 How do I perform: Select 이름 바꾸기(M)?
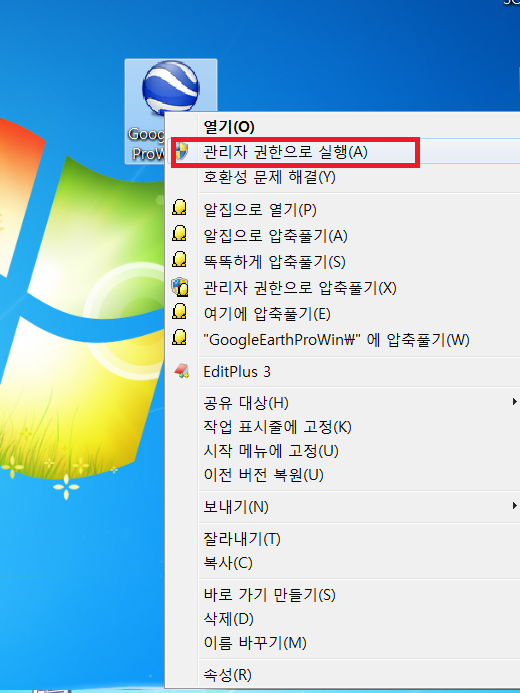click(x=255, y=643)
